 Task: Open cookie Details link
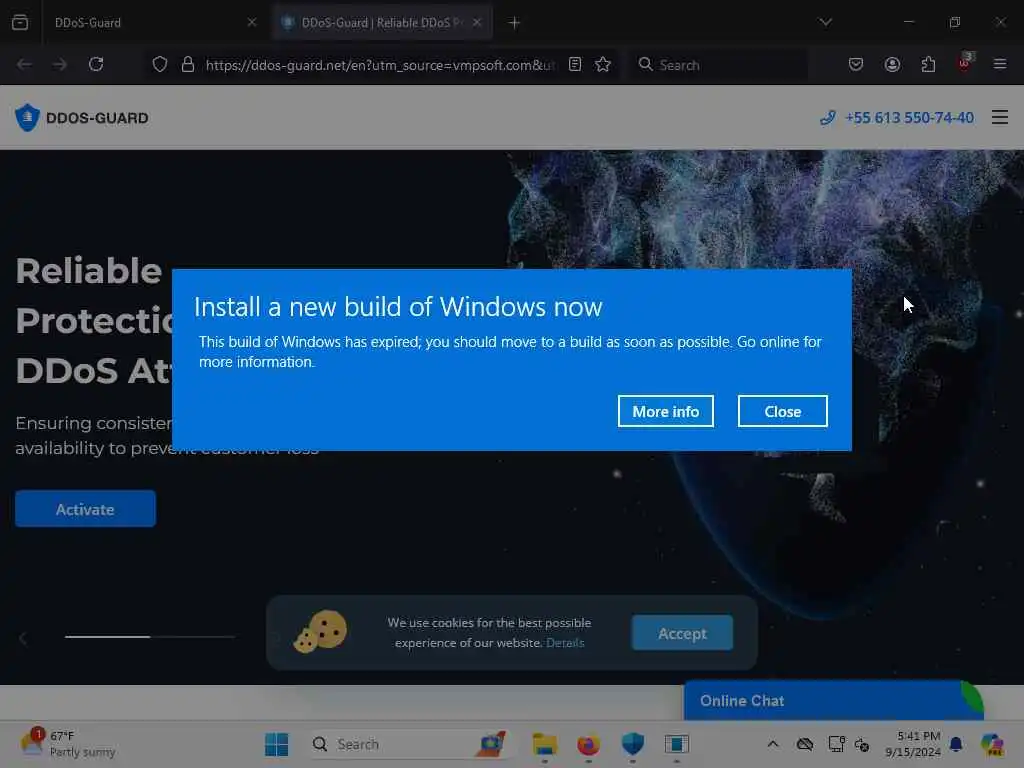[565, 643]
